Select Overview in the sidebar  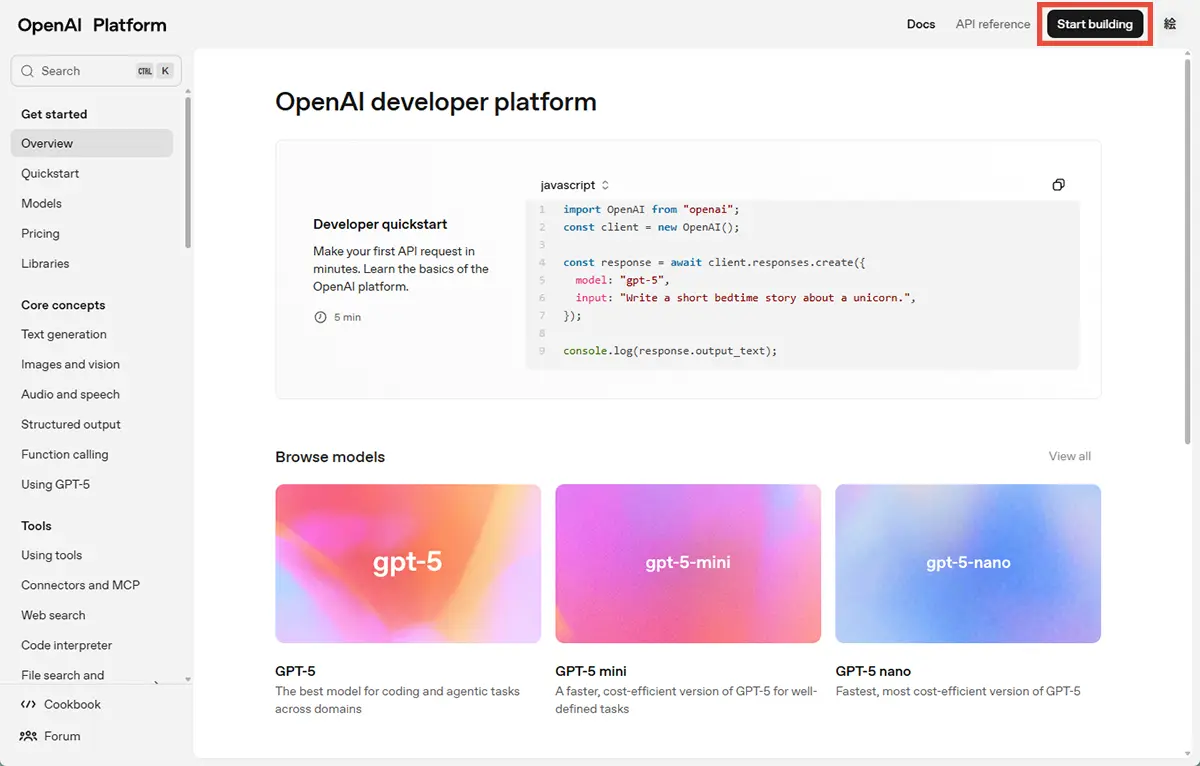click(92, 143)
